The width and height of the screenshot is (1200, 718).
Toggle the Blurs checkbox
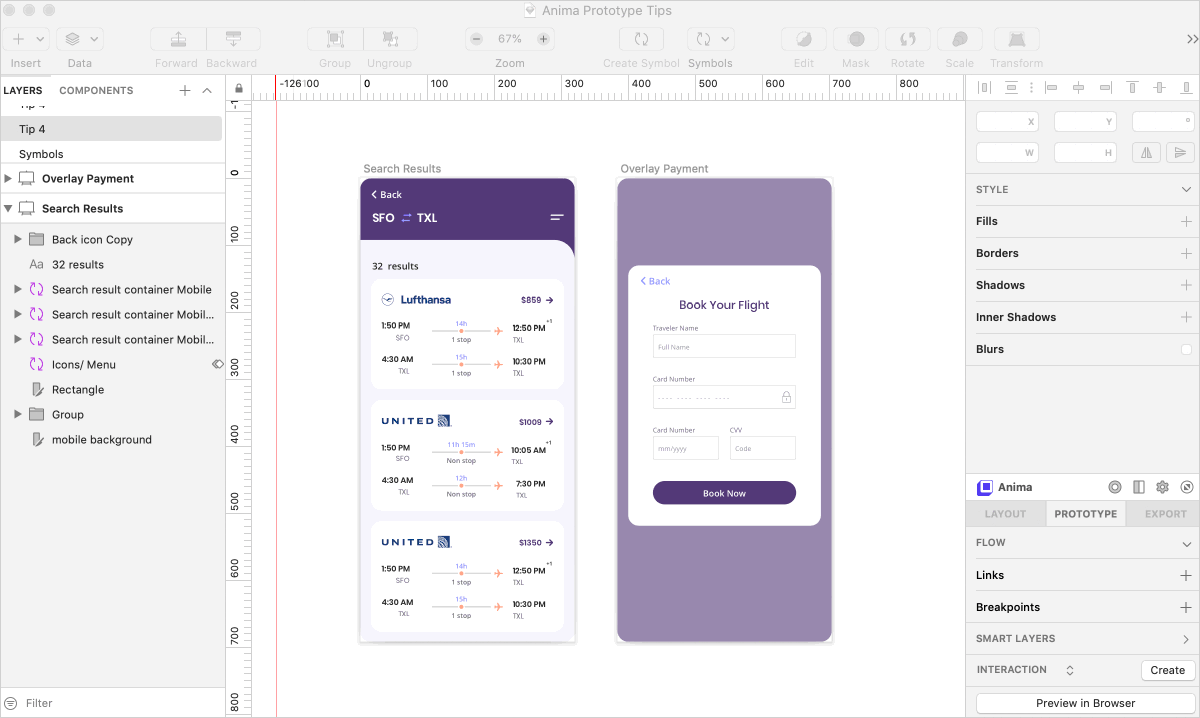pos(1186,349)
